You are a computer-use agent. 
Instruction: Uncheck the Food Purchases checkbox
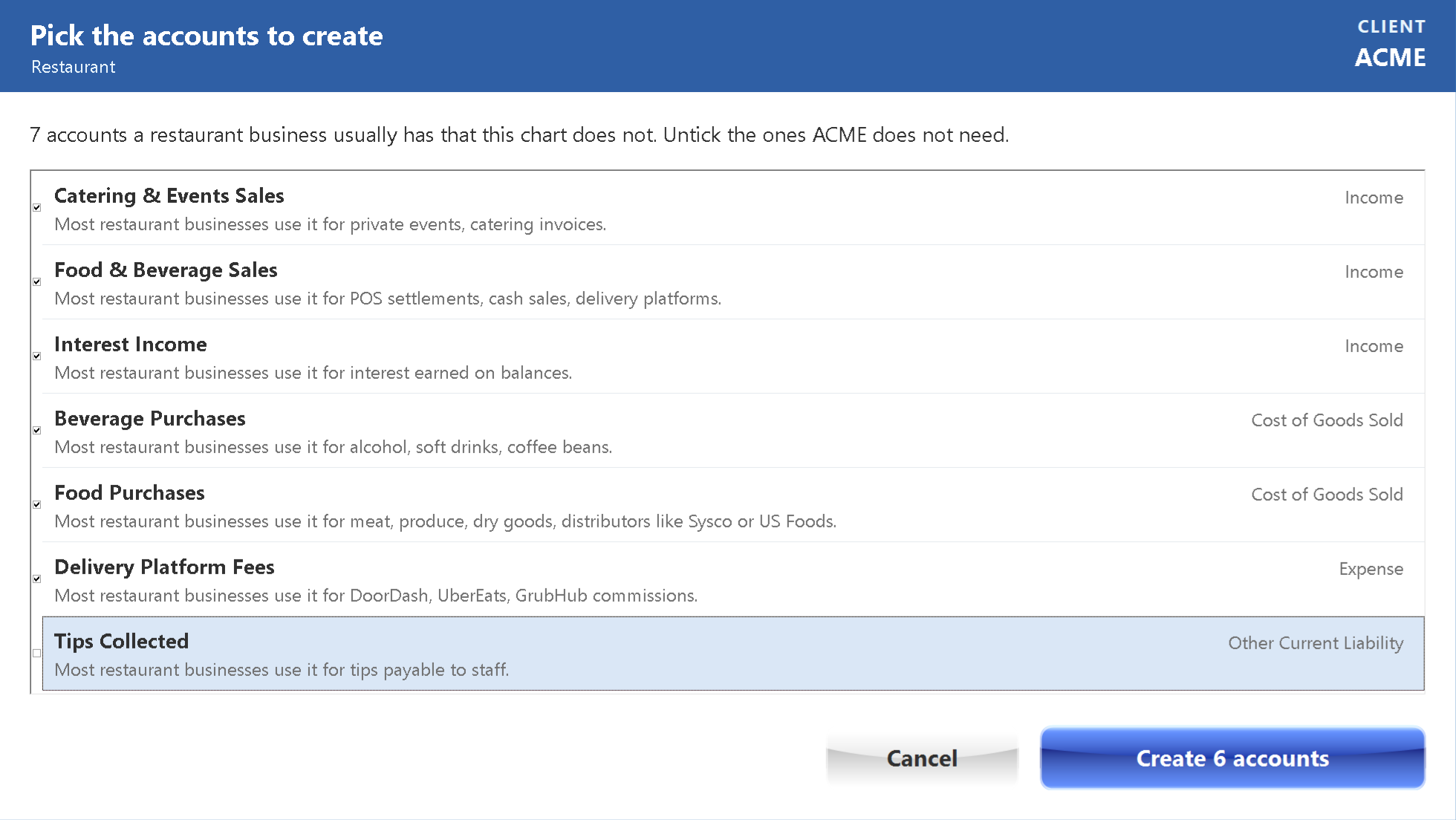click(x=36, y=505)
